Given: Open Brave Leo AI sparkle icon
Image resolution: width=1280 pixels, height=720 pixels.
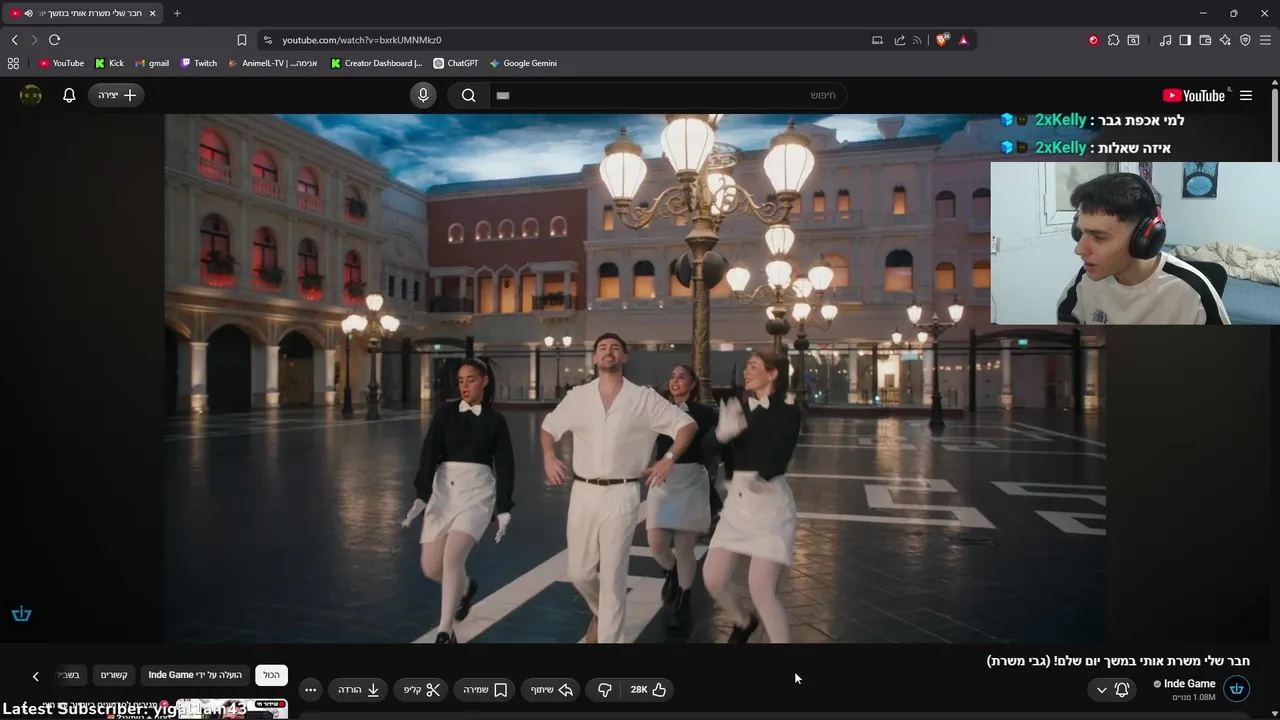Looking at the screenshot, I should (x=1225, y=40).
